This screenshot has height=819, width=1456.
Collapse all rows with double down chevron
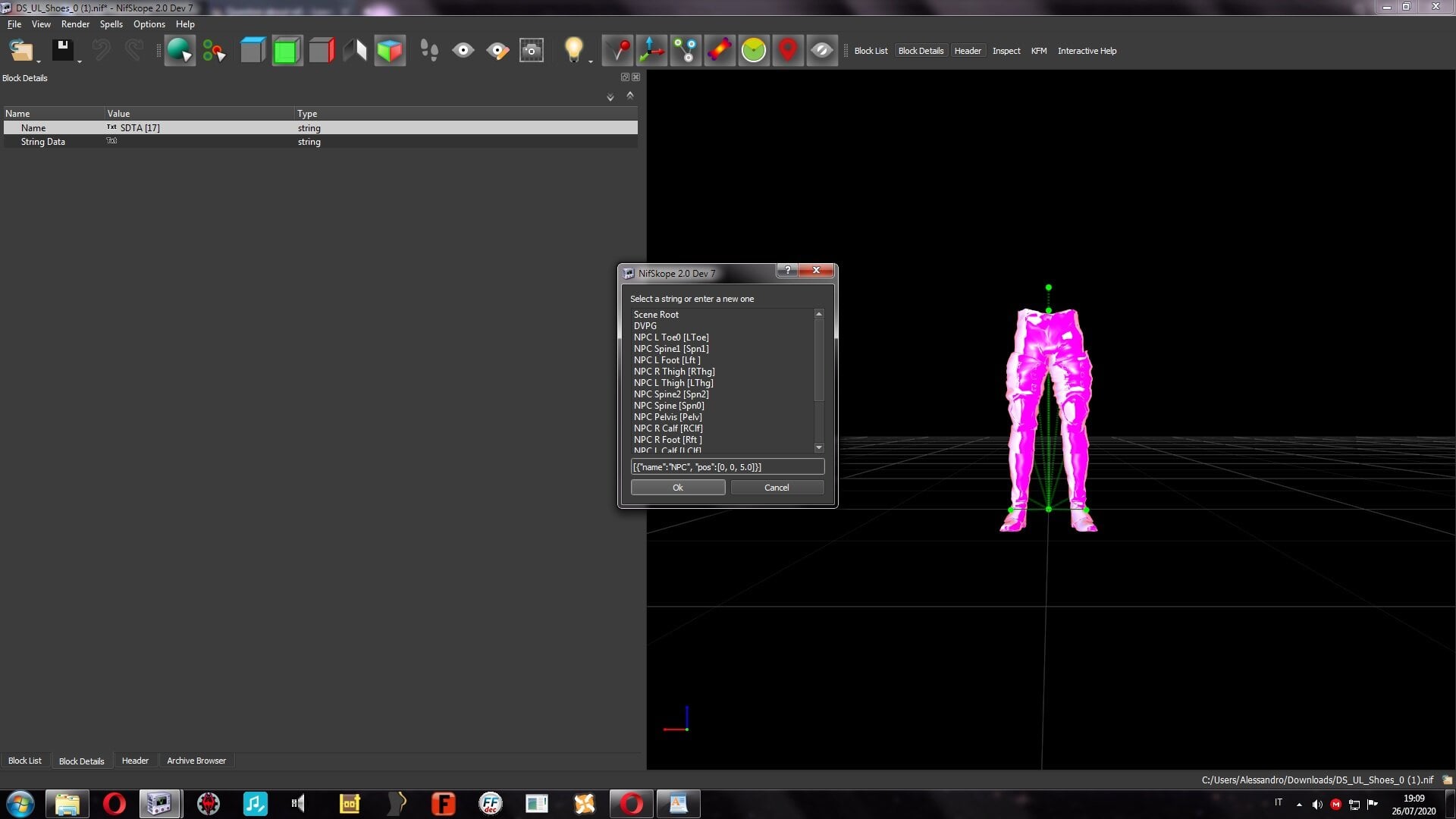pos(610,97)
